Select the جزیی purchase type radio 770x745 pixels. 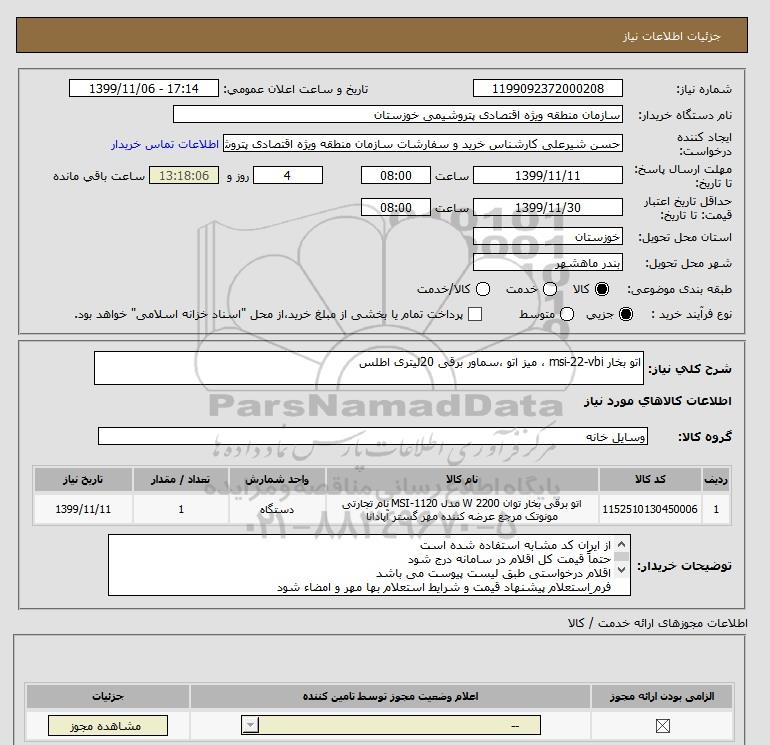pos(626,314)
